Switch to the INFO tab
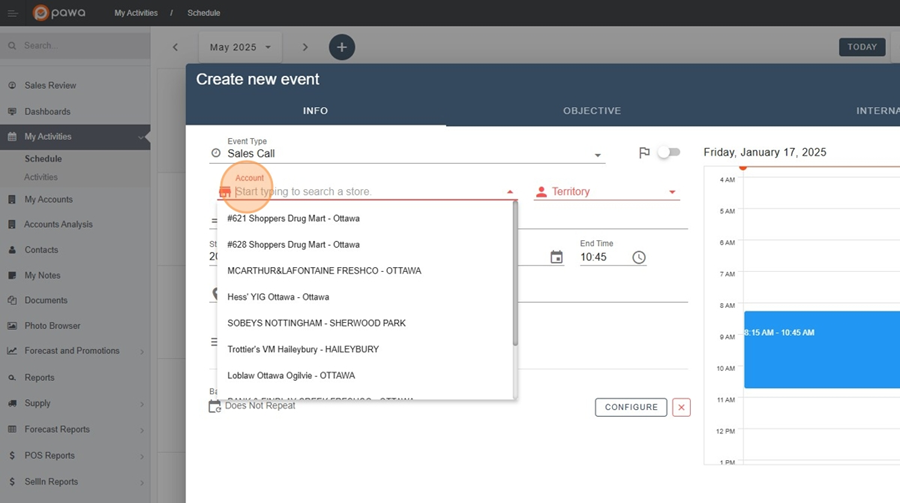The height and width of the screenshot is (503, 900). tap(316, 111)
